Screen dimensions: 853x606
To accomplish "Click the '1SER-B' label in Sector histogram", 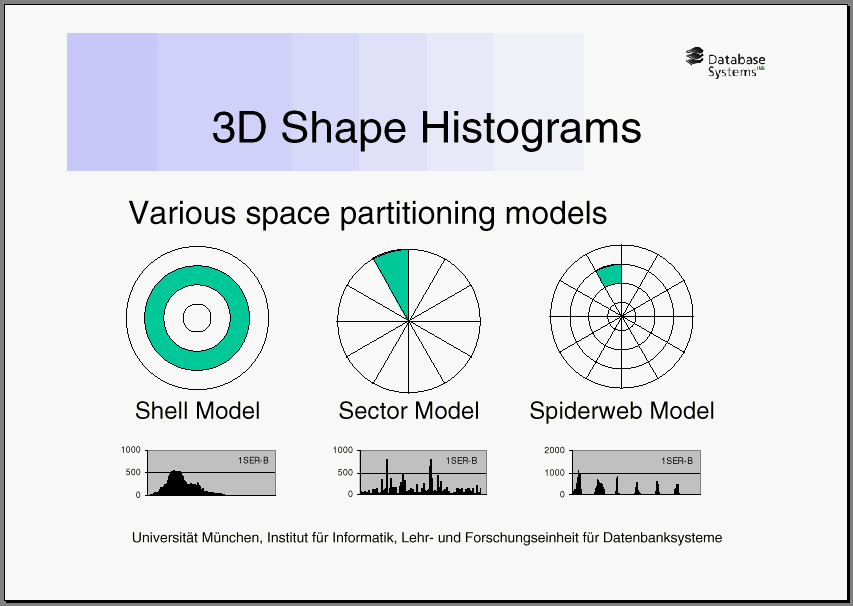I will [x=461, y=461].
